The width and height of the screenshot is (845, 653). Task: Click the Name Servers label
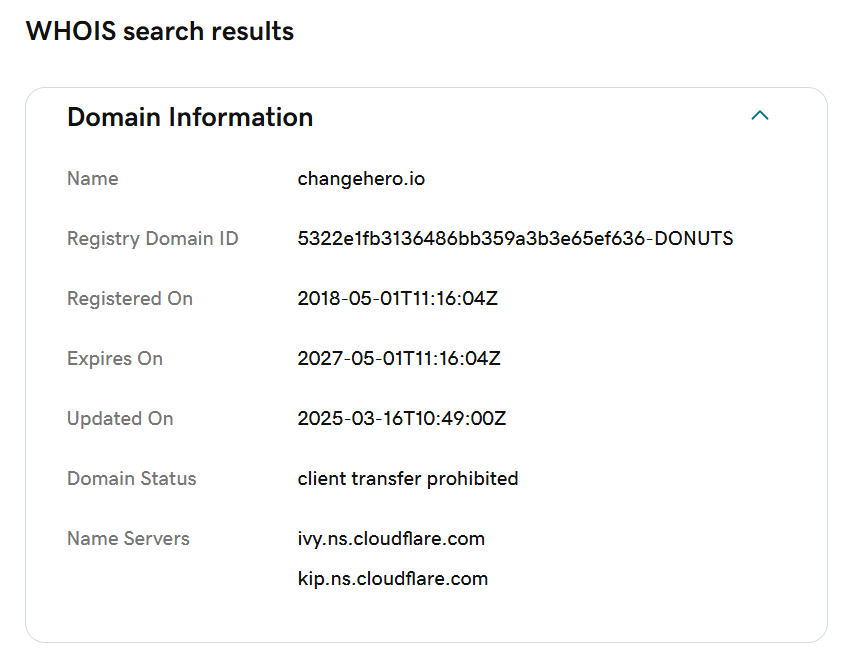(128, 538)
